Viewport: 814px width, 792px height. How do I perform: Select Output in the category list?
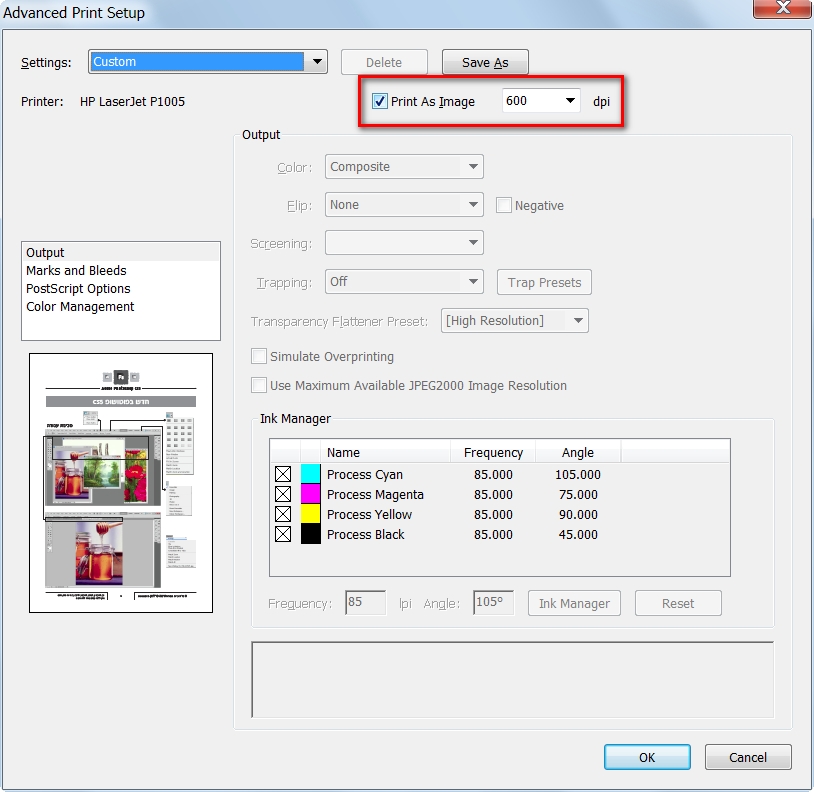pos(121,252)
